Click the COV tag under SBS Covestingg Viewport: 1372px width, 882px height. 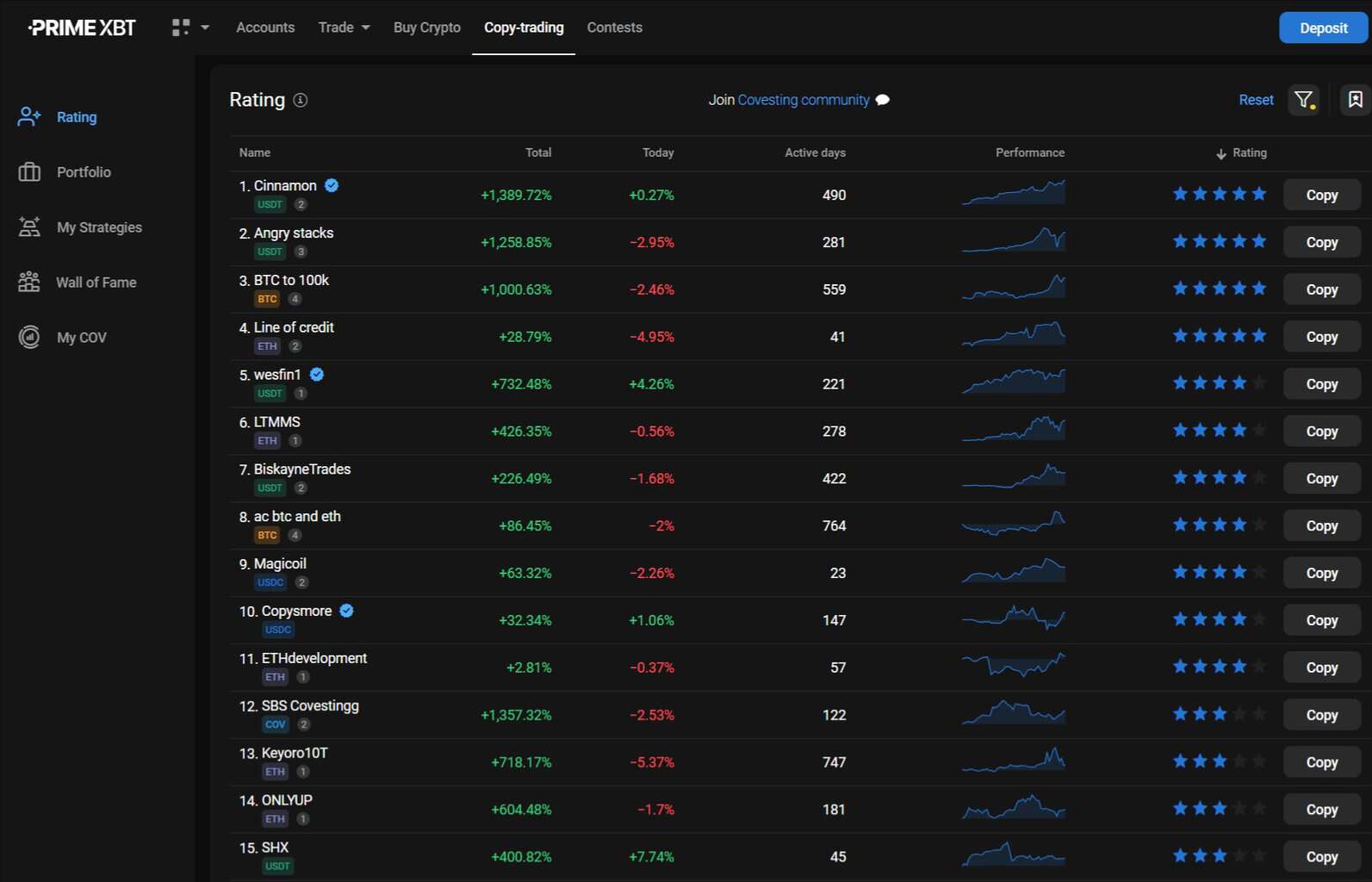[275, 724]
